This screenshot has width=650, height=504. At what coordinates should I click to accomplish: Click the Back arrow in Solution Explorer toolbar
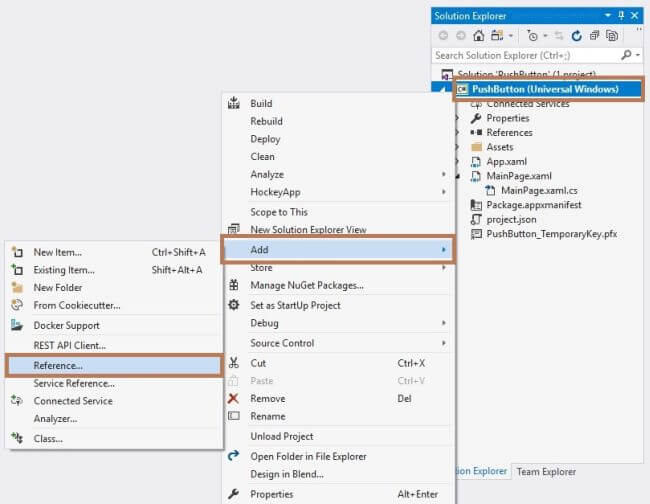coord(443,35)
